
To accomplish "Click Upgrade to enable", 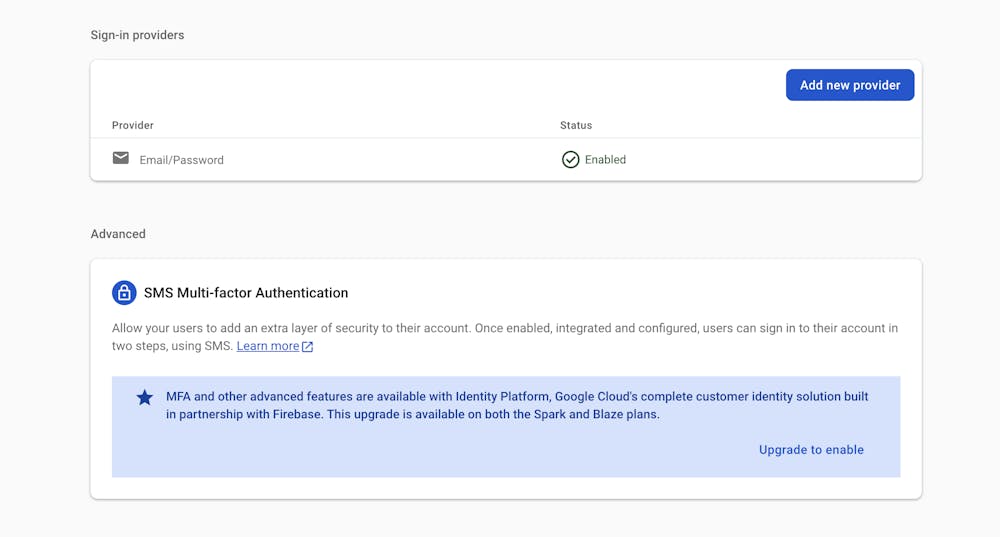I will (x=811, y=450).
